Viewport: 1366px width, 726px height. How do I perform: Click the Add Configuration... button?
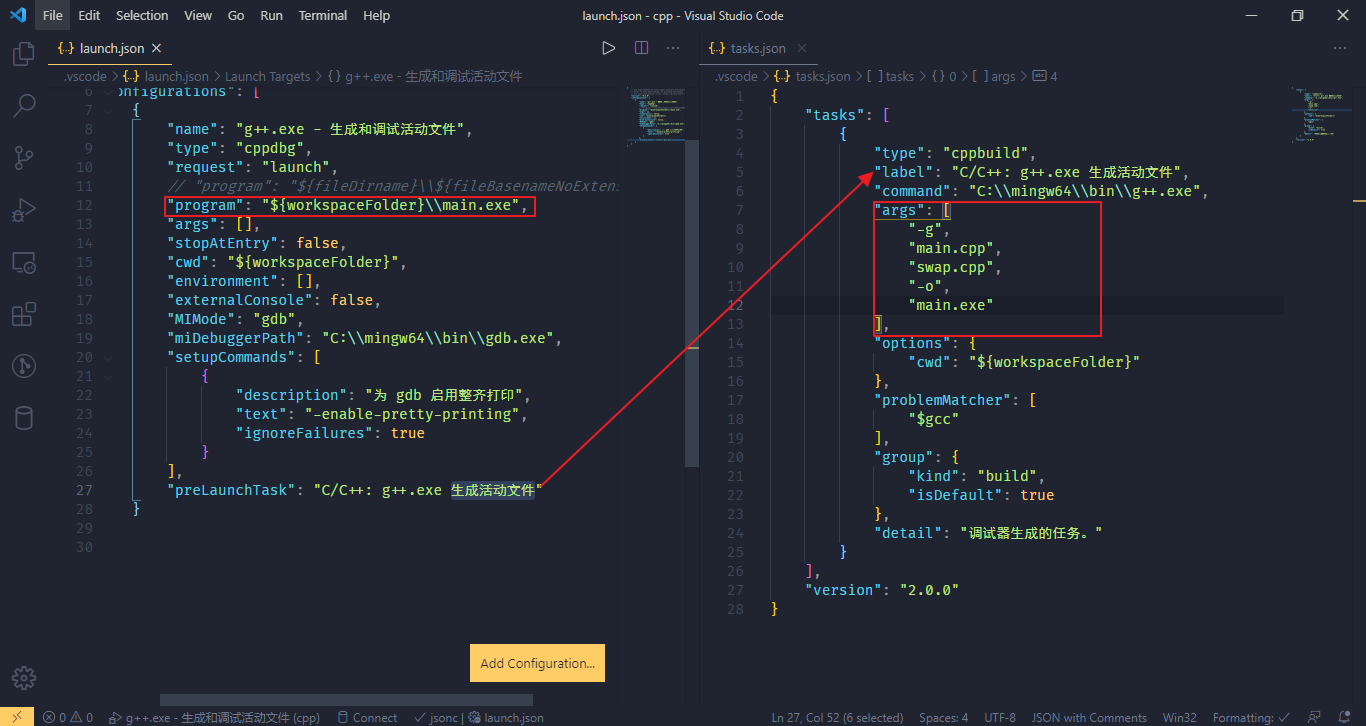537,663
